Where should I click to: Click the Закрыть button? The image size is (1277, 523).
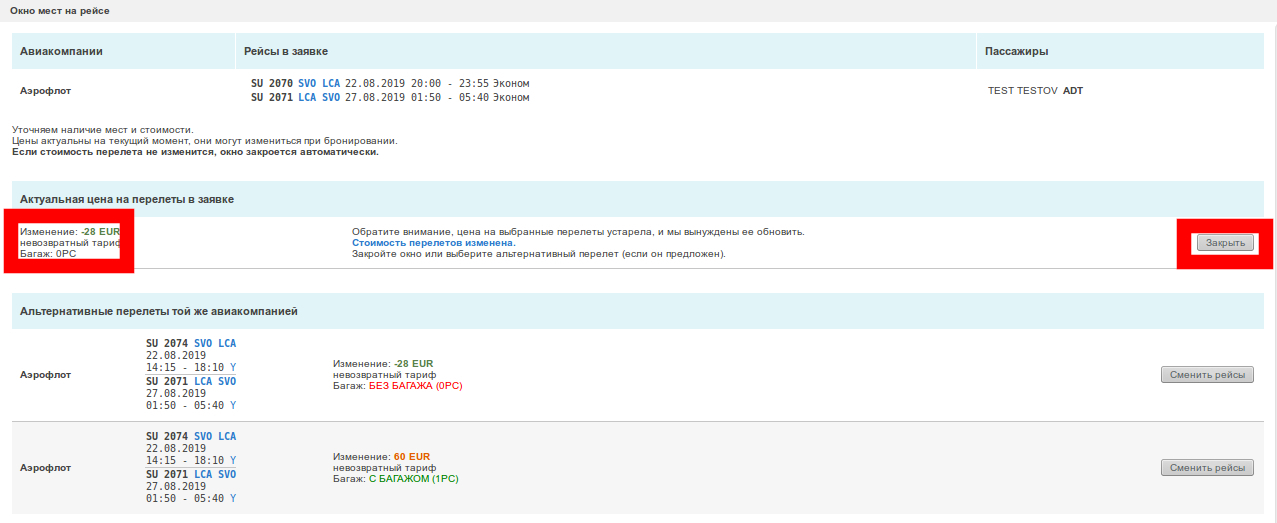pos(1225,243)
